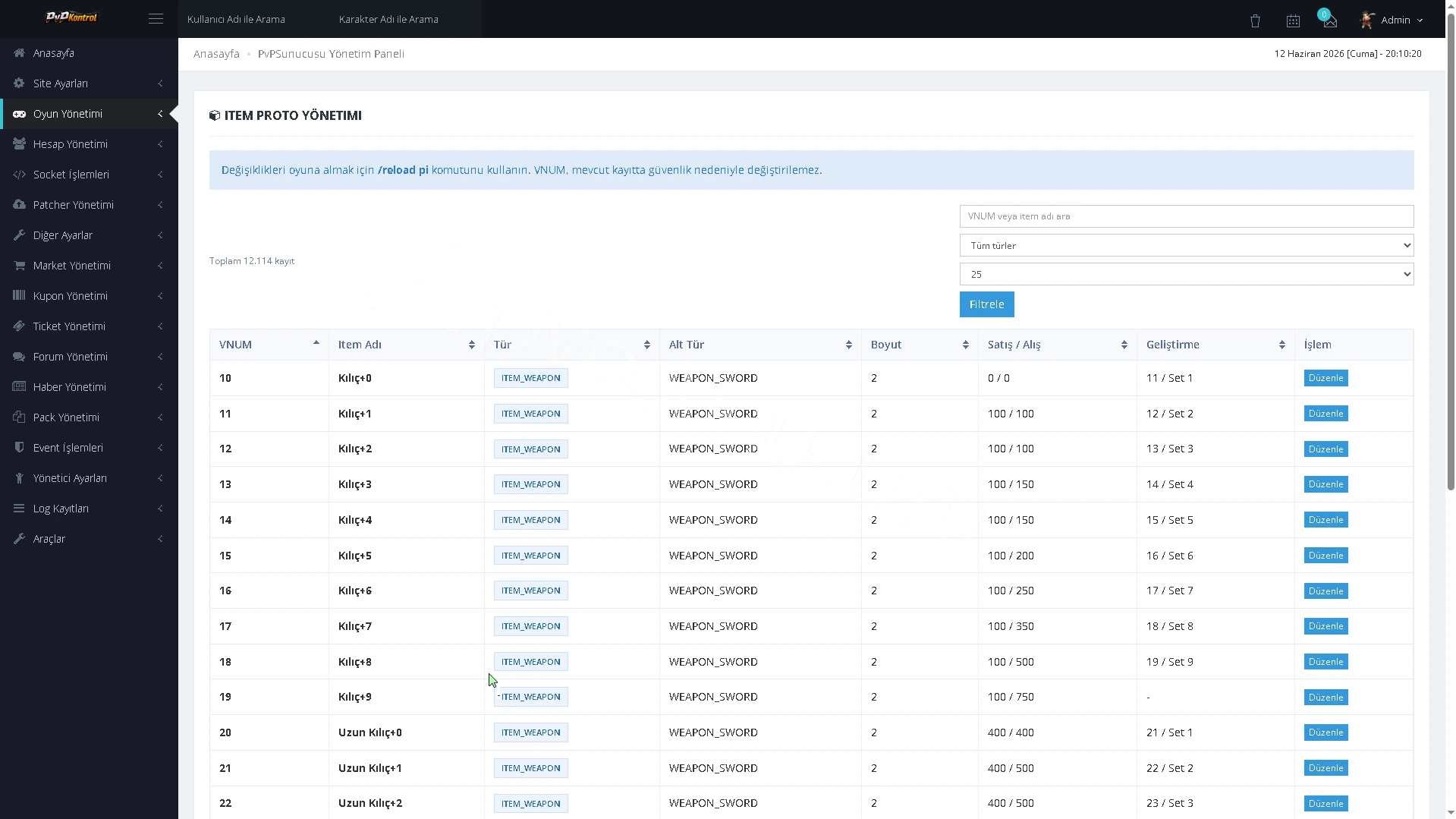This screenshot has width=1456, height=819.
Task: Sort table by Geliştirme column
Action: pos(1215,345)
